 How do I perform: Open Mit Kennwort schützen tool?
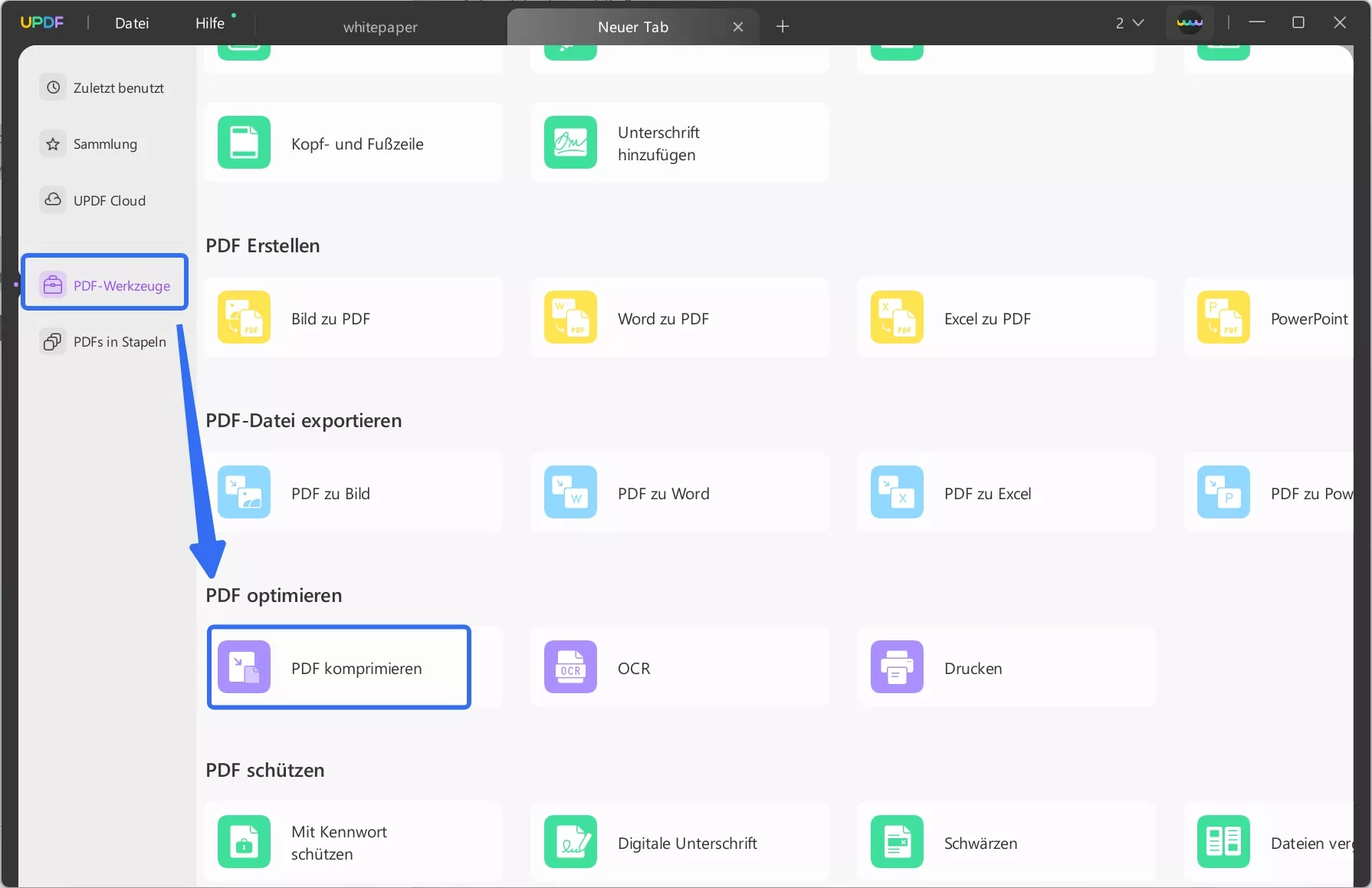coord(353,842)
